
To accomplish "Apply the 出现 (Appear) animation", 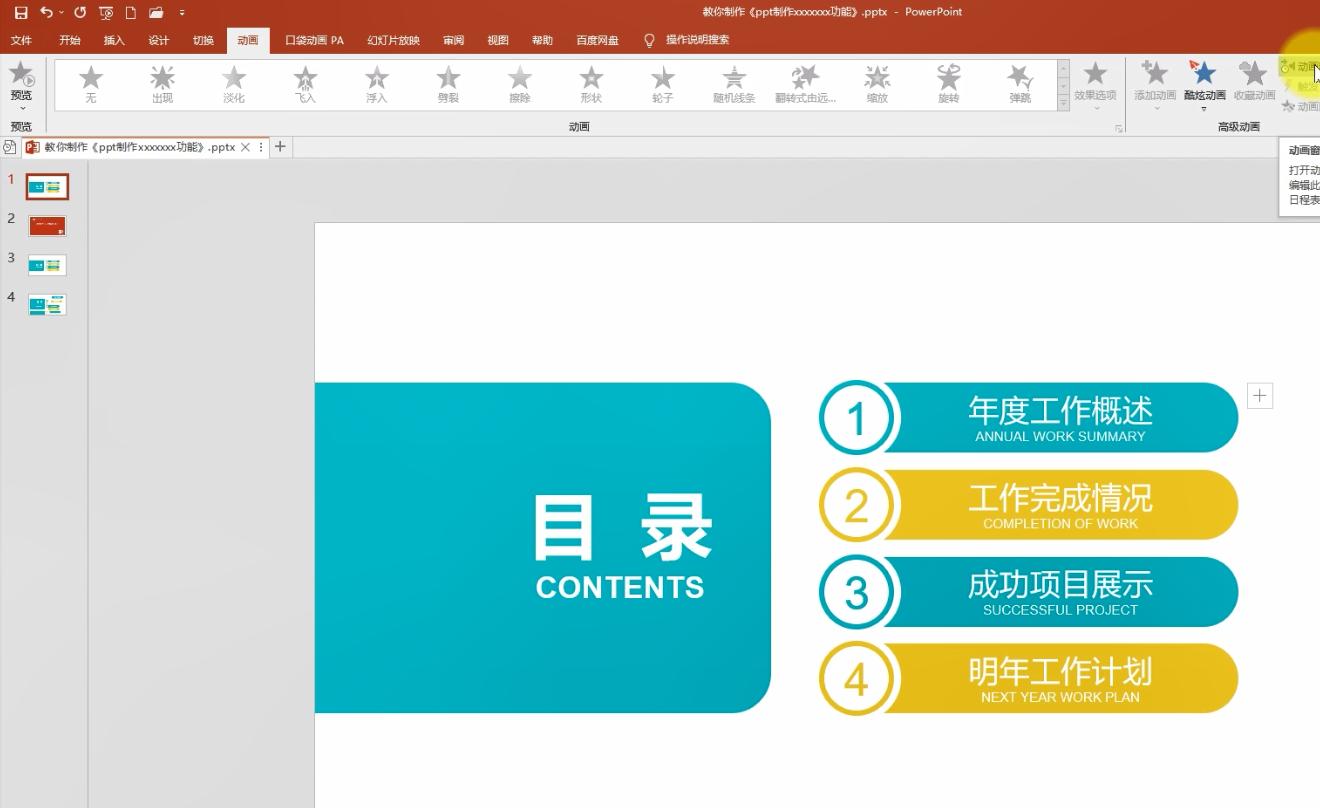I will tap(161, 83).
